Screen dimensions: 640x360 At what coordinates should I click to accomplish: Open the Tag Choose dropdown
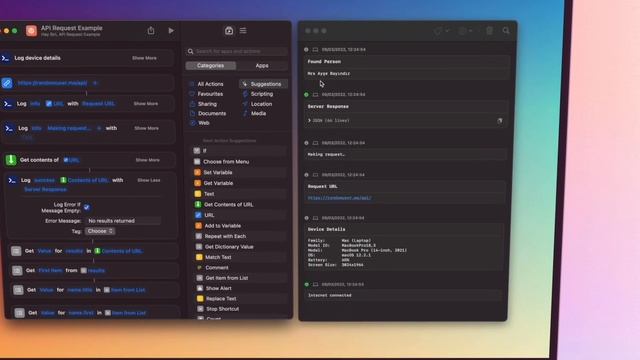coord(100,231)
